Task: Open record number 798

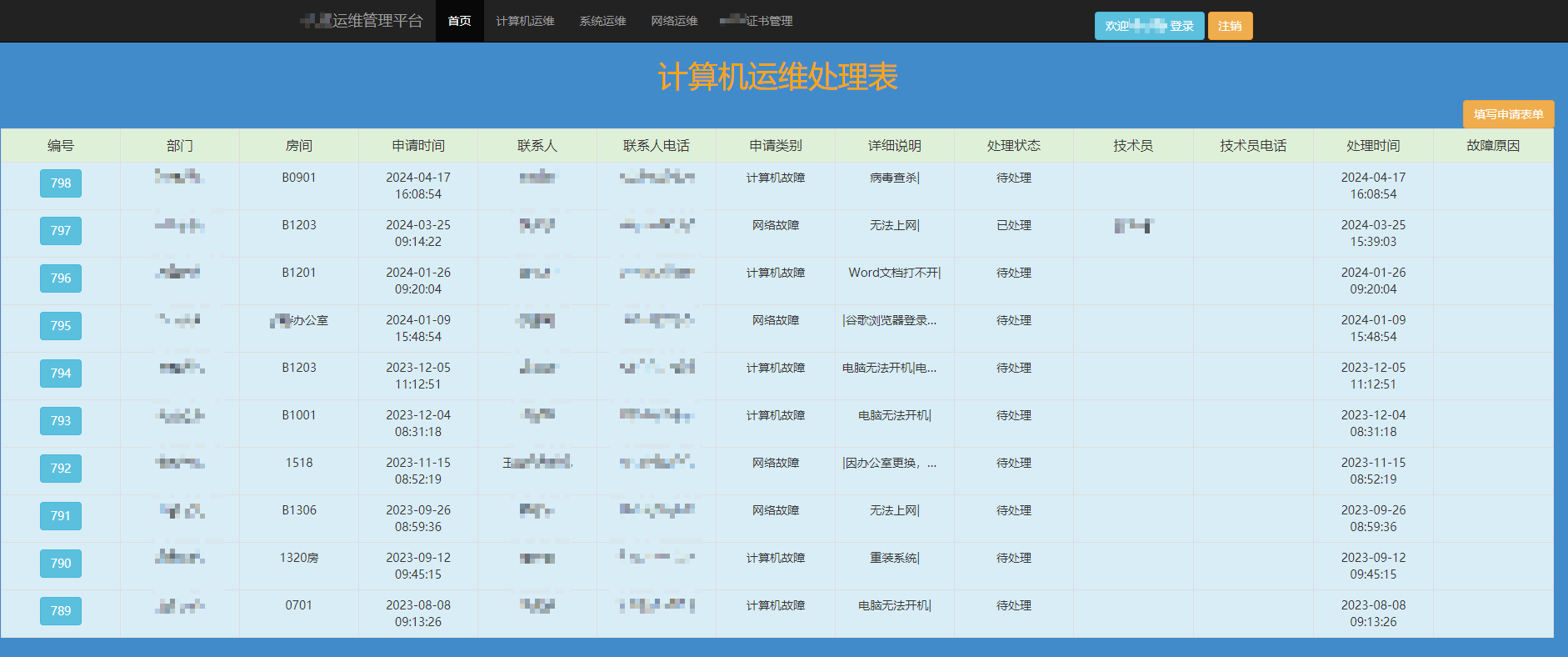Action: tap(61, 183)
